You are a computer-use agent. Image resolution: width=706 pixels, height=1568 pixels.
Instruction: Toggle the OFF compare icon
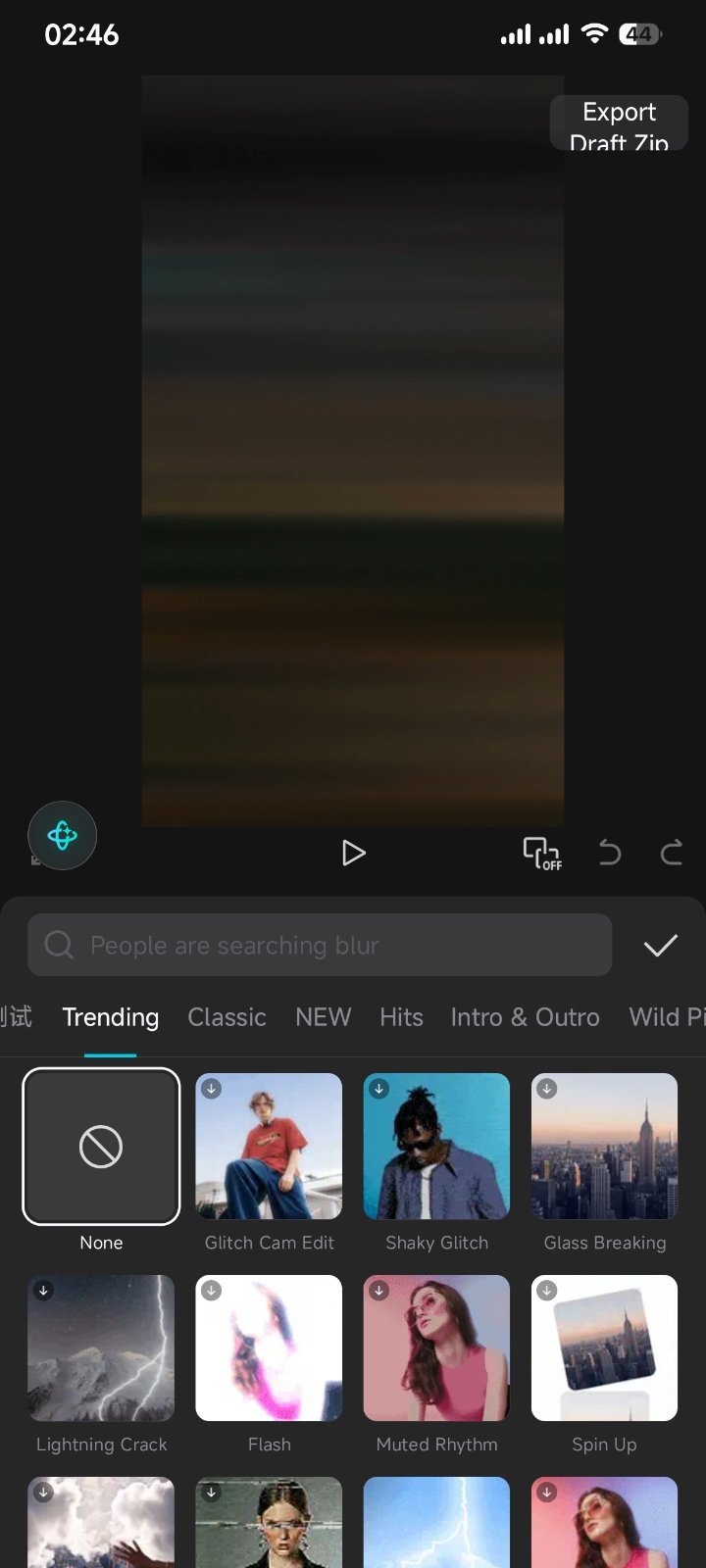542,853
